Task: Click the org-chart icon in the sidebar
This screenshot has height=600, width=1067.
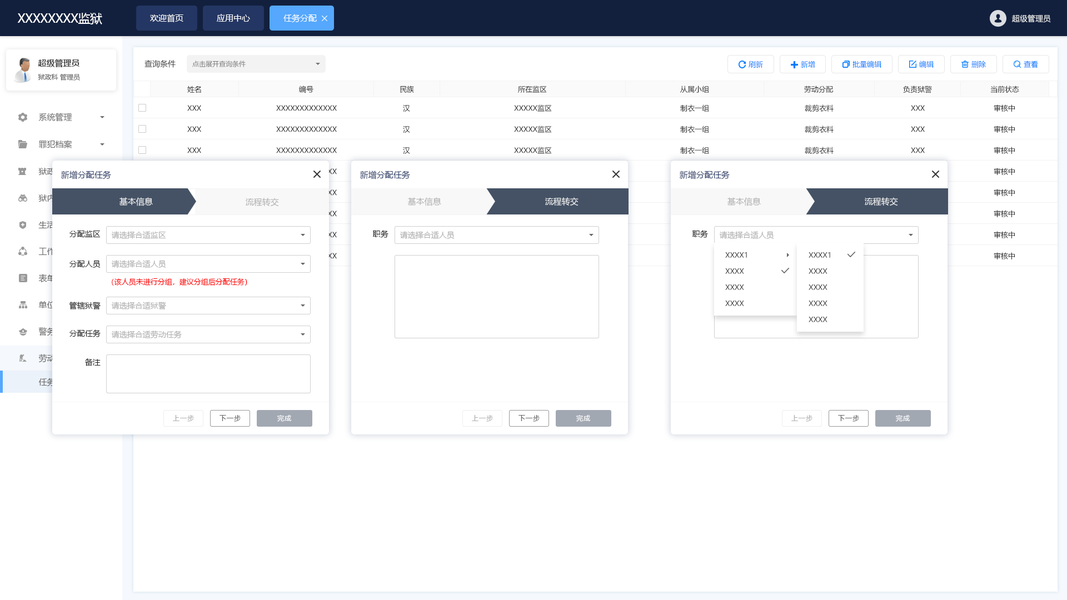Action: [22, 305]
